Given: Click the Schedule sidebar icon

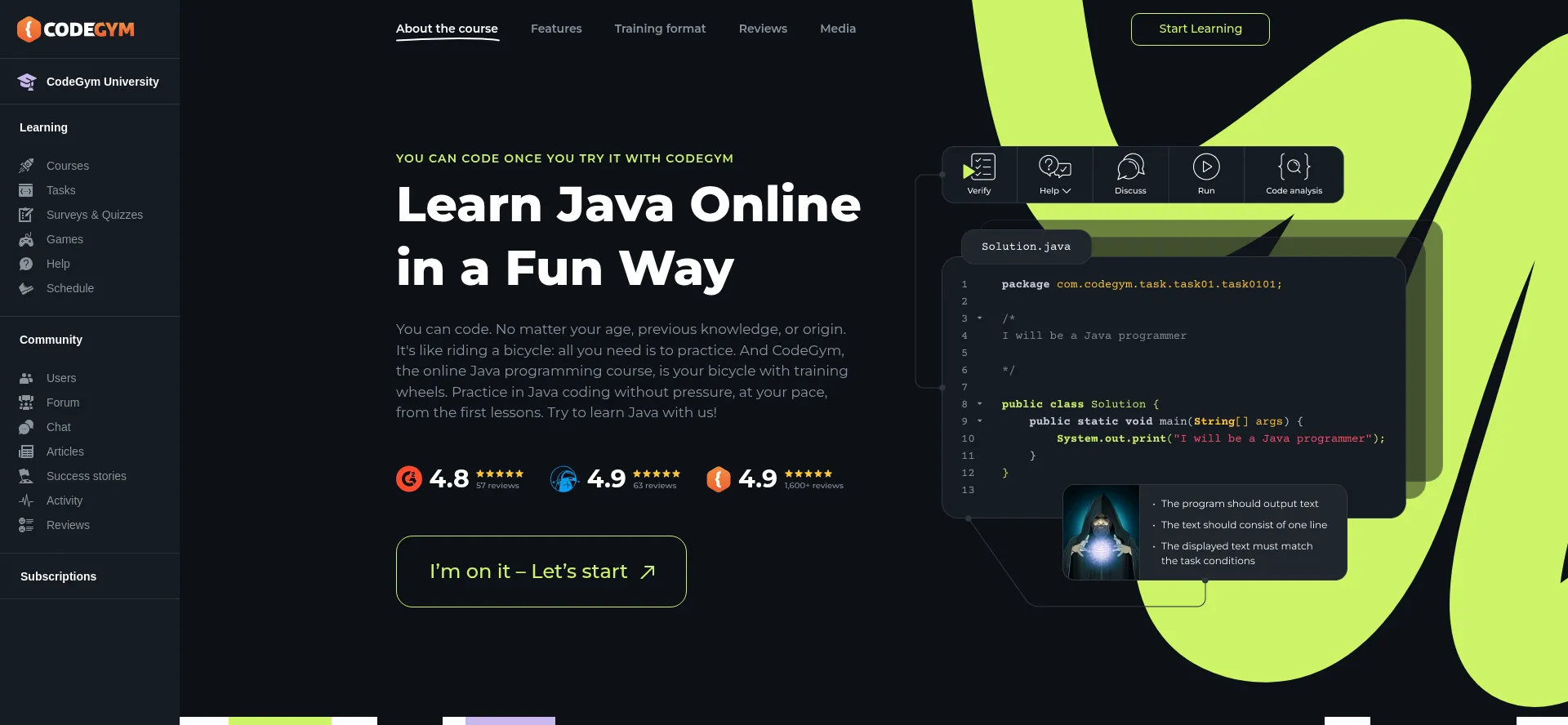Looking at the screenshot, I should (x=26, y=288).
